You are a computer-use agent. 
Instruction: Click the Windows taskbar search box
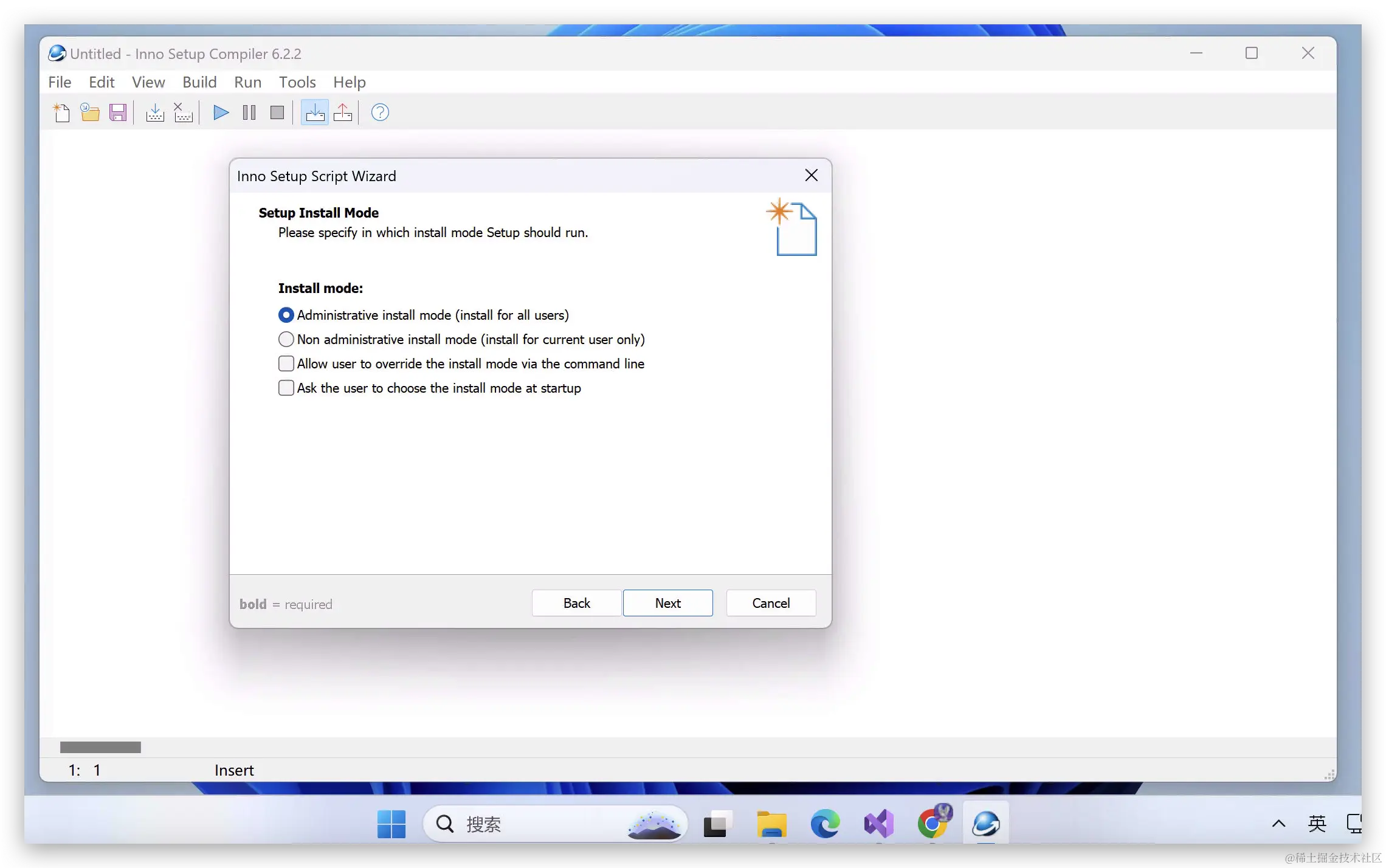pos(555,824)
